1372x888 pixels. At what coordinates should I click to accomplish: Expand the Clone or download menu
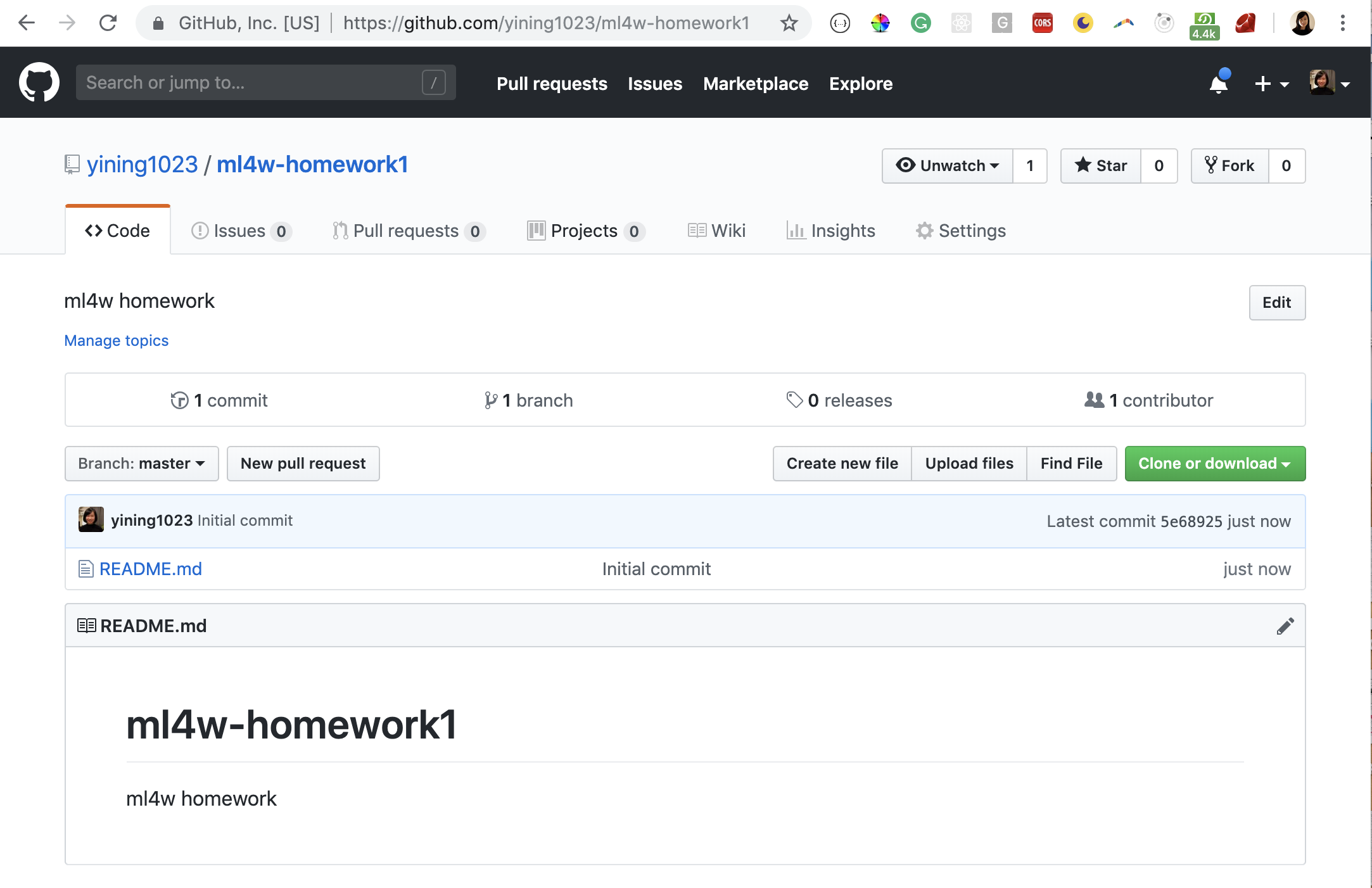[x=1214, y=464]
